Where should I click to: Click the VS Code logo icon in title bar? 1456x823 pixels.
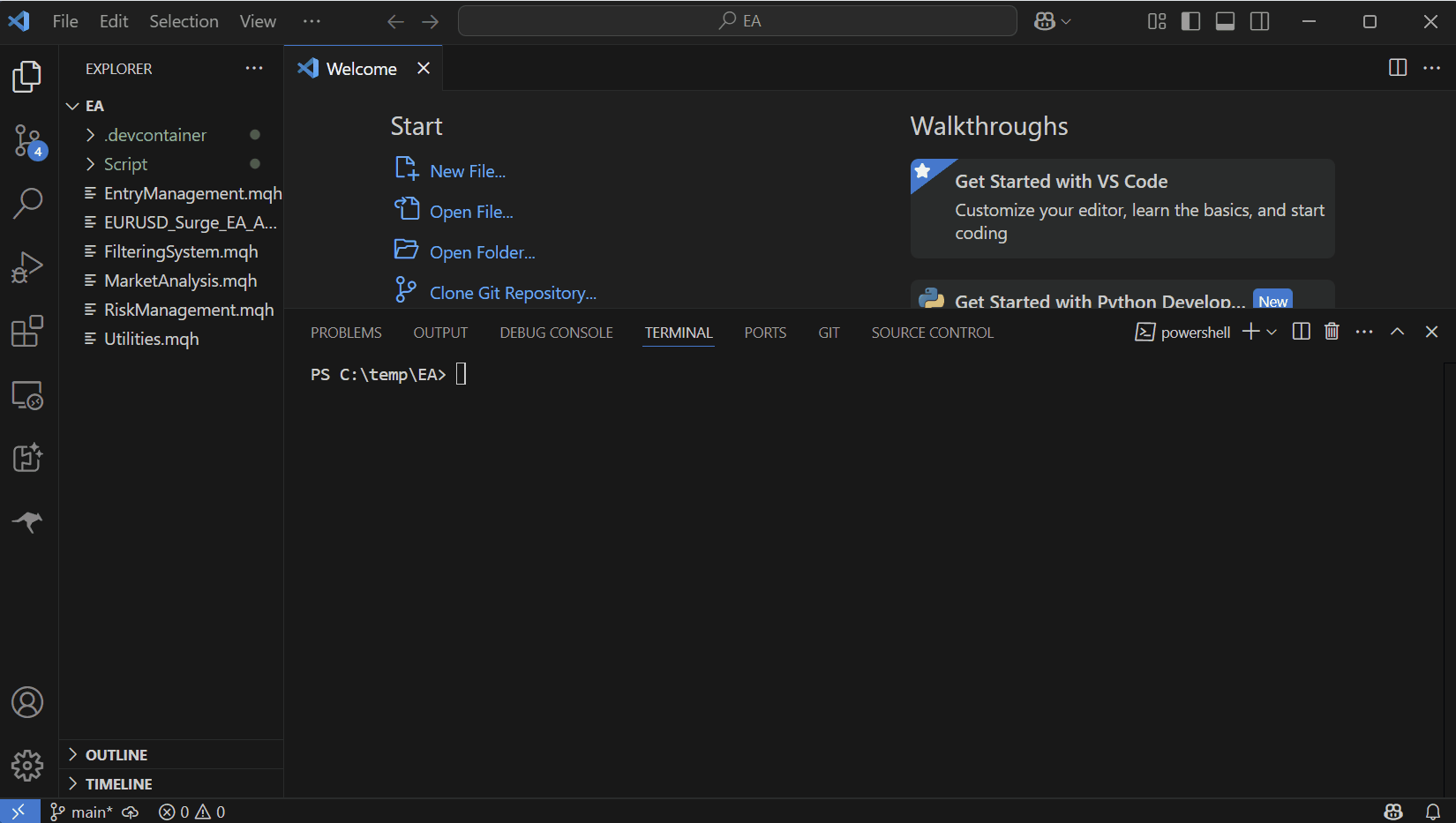click(19, 21)
